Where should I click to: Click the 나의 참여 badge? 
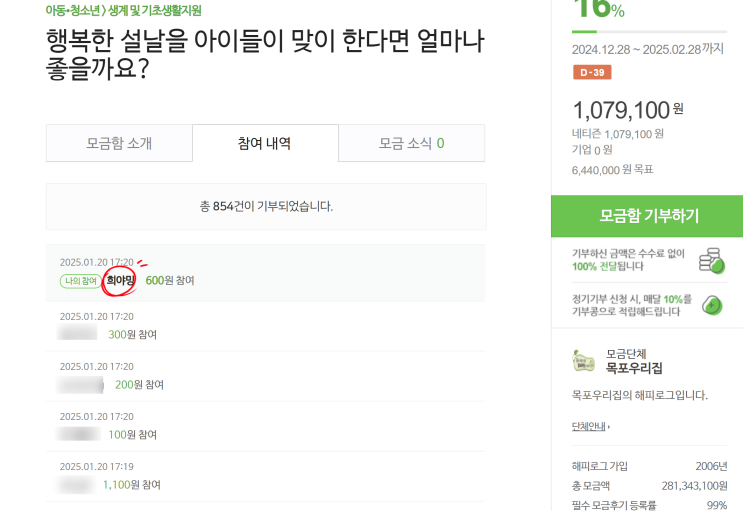(x=80, y=281)
